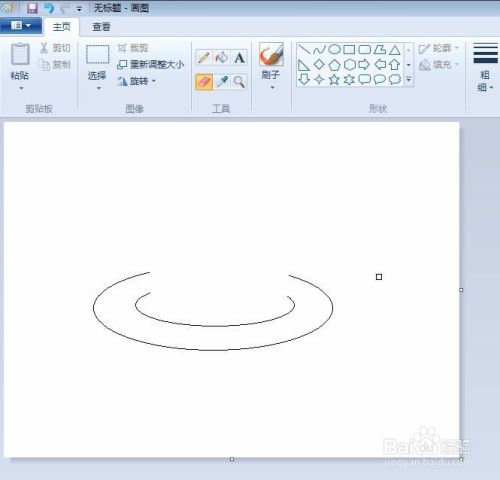Click the Cut (剪切) button
Screen dimensions: 500x480
point(55,48)
